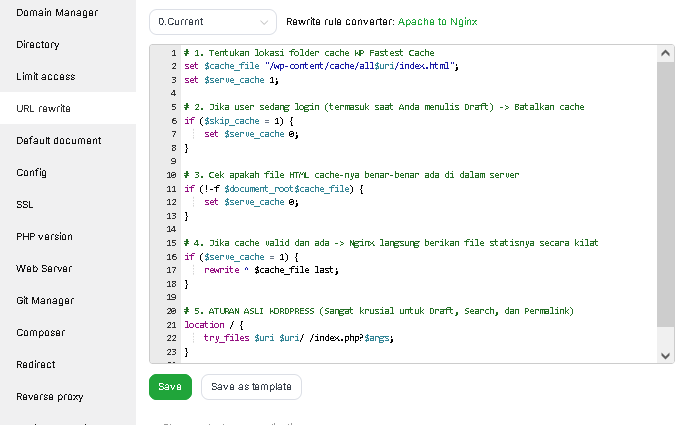Click line number 9 in the gutter

(173, 161)
